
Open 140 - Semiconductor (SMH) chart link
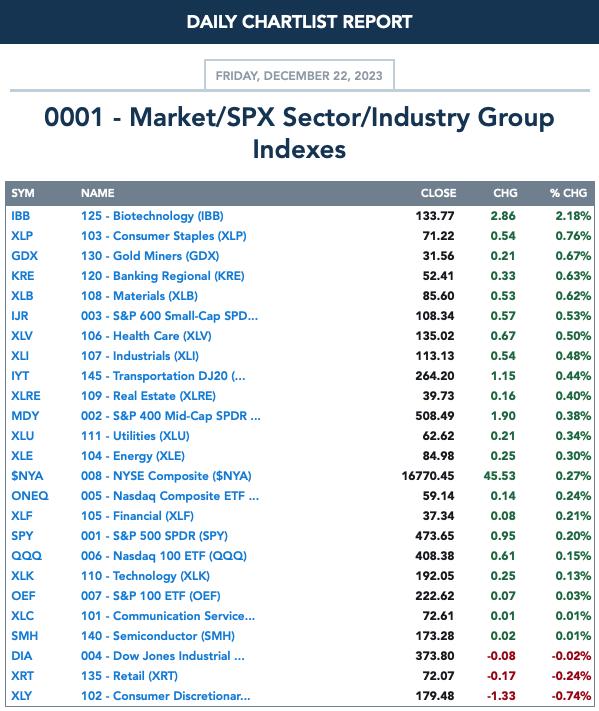tap(158, 636)
